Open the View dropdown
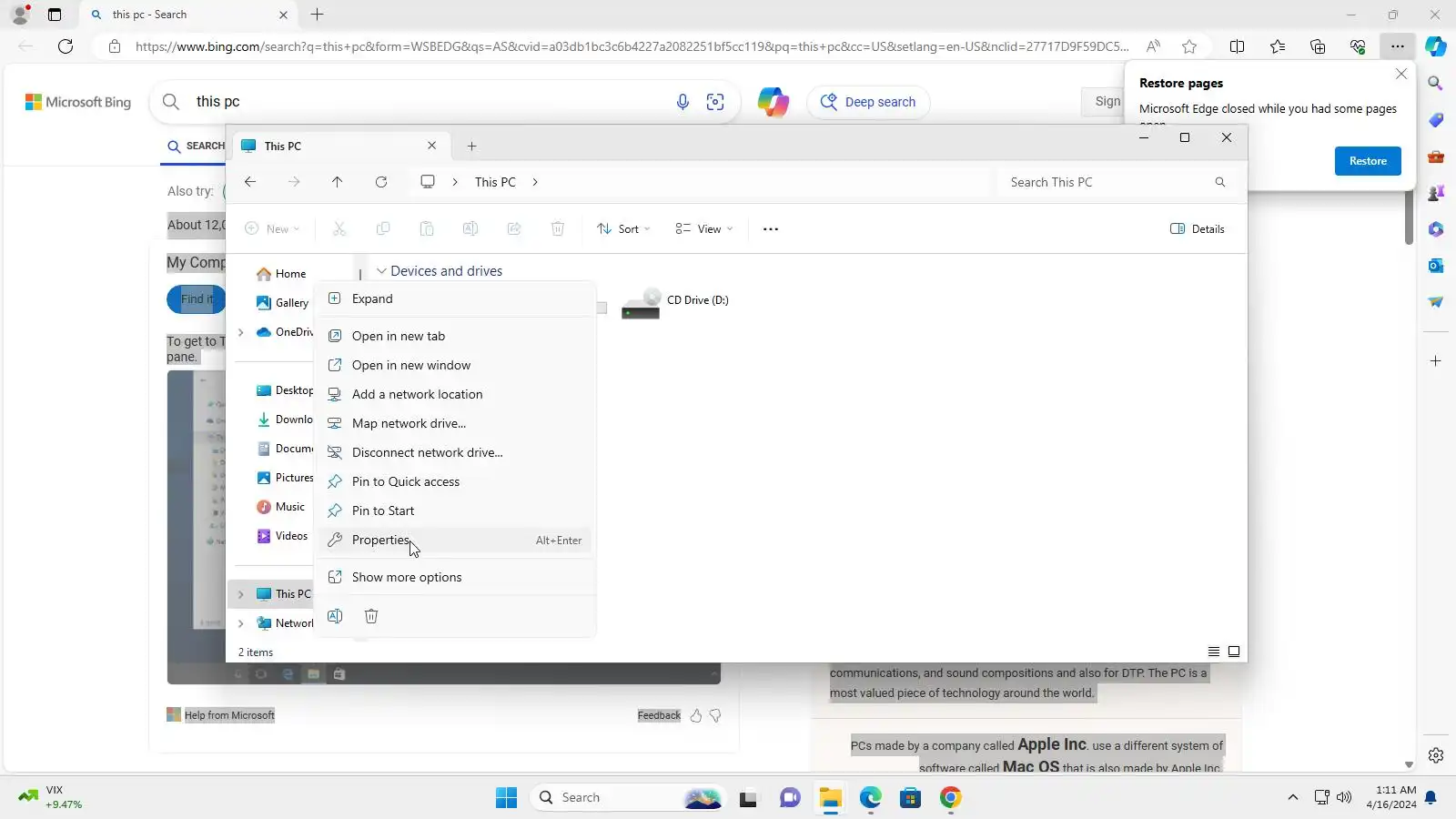Screen dimensions: 1456x819 [x=704, y=229]
